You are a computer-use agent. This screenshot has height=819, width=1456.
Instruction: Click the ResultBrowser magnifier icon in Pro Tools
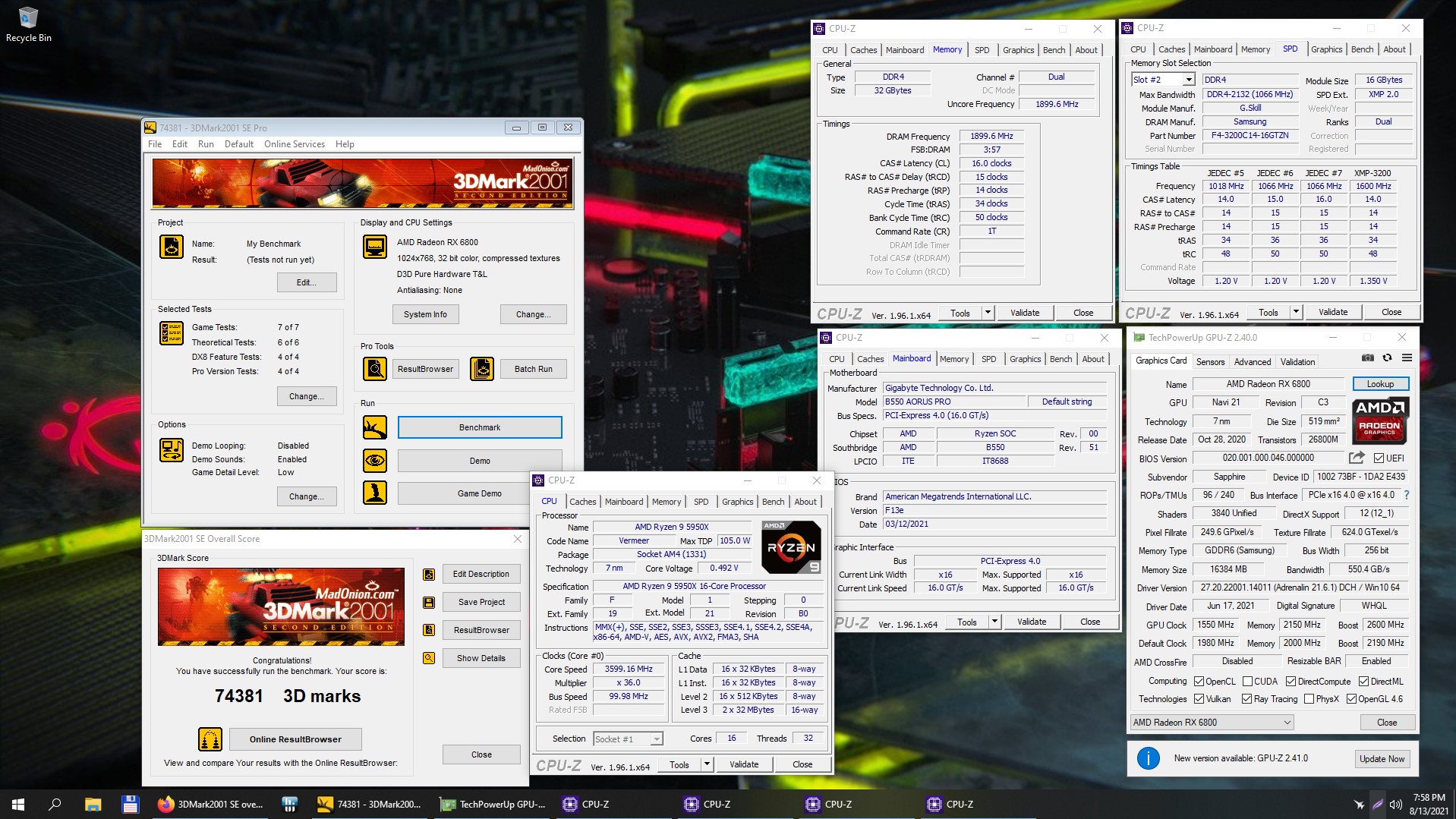375,369
